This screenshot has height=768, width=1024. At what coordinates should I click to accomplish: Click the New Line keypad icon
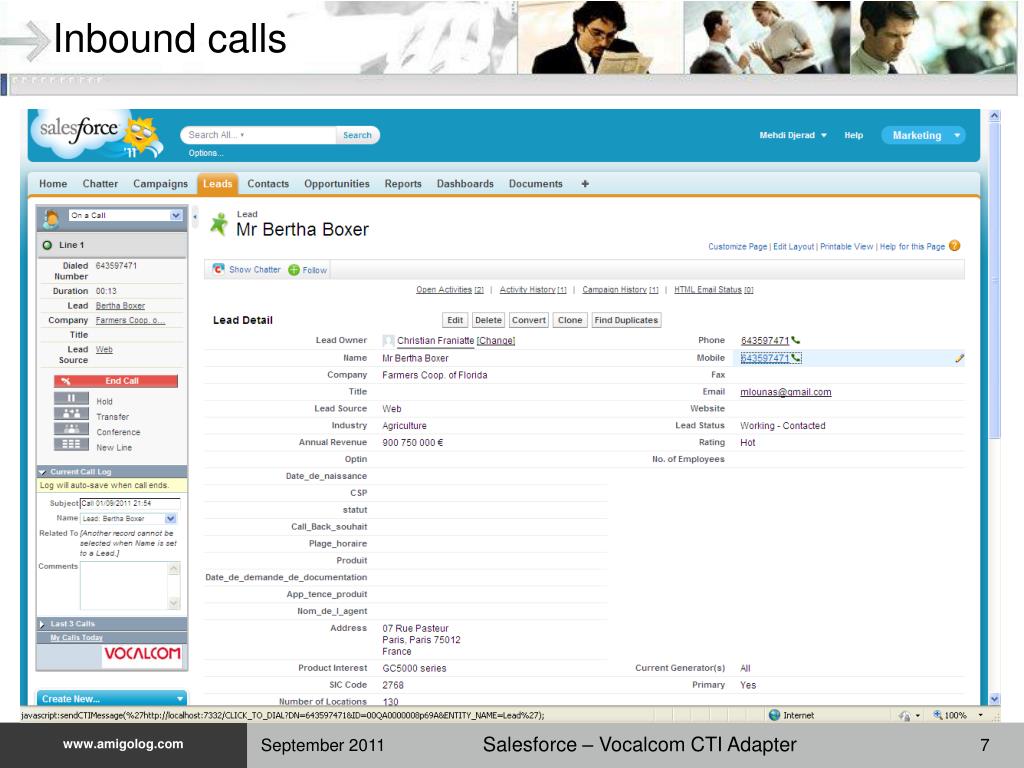(x=71, y=445)
